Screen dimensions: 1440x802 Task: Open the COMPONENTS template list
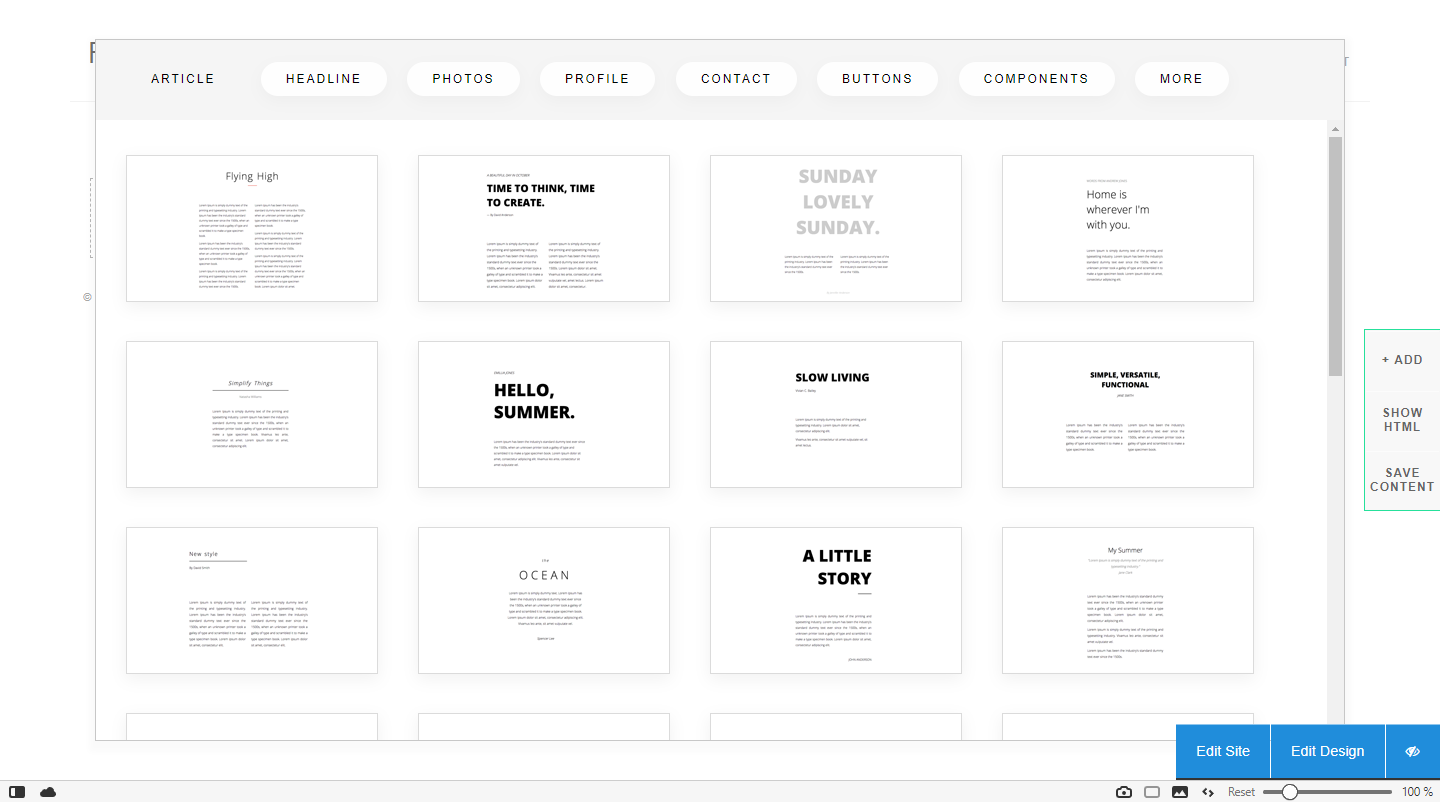click(x=1036, y=78)
